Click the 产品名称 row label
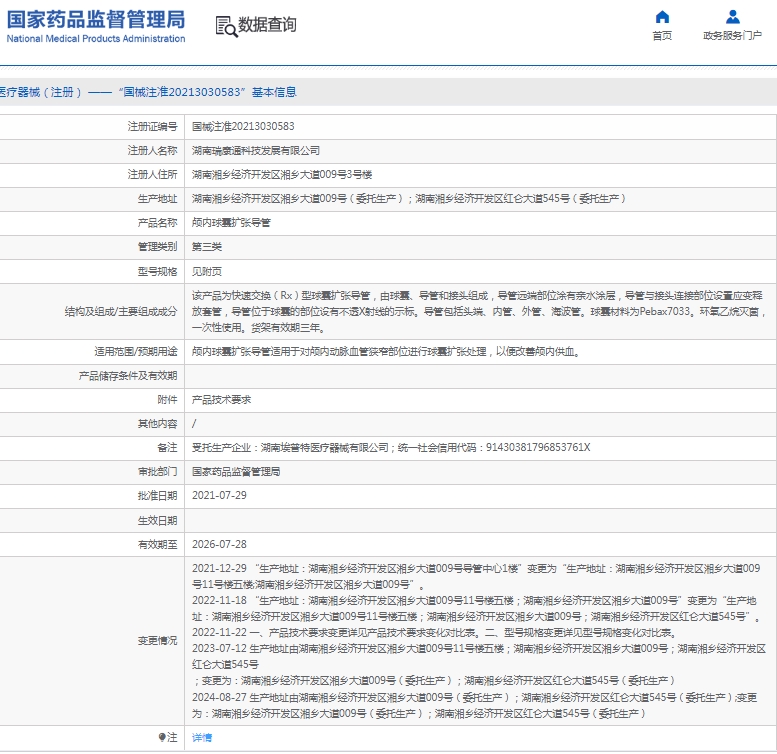Image resolution: width=777 pixels, height=754 pixels. pos(157,223)
